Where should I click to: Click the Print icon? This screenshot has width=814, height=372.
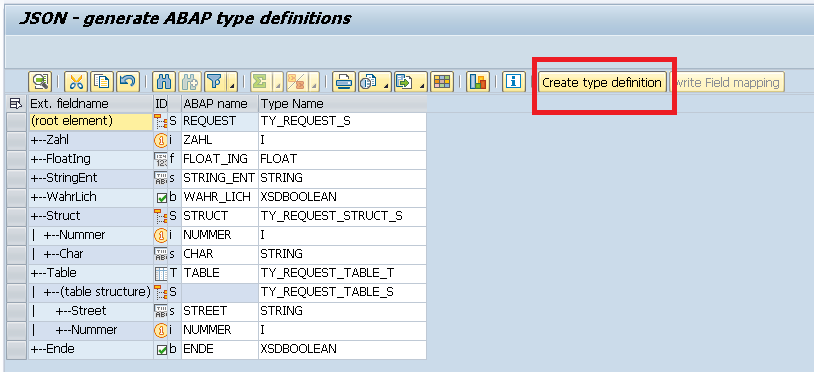344,82
